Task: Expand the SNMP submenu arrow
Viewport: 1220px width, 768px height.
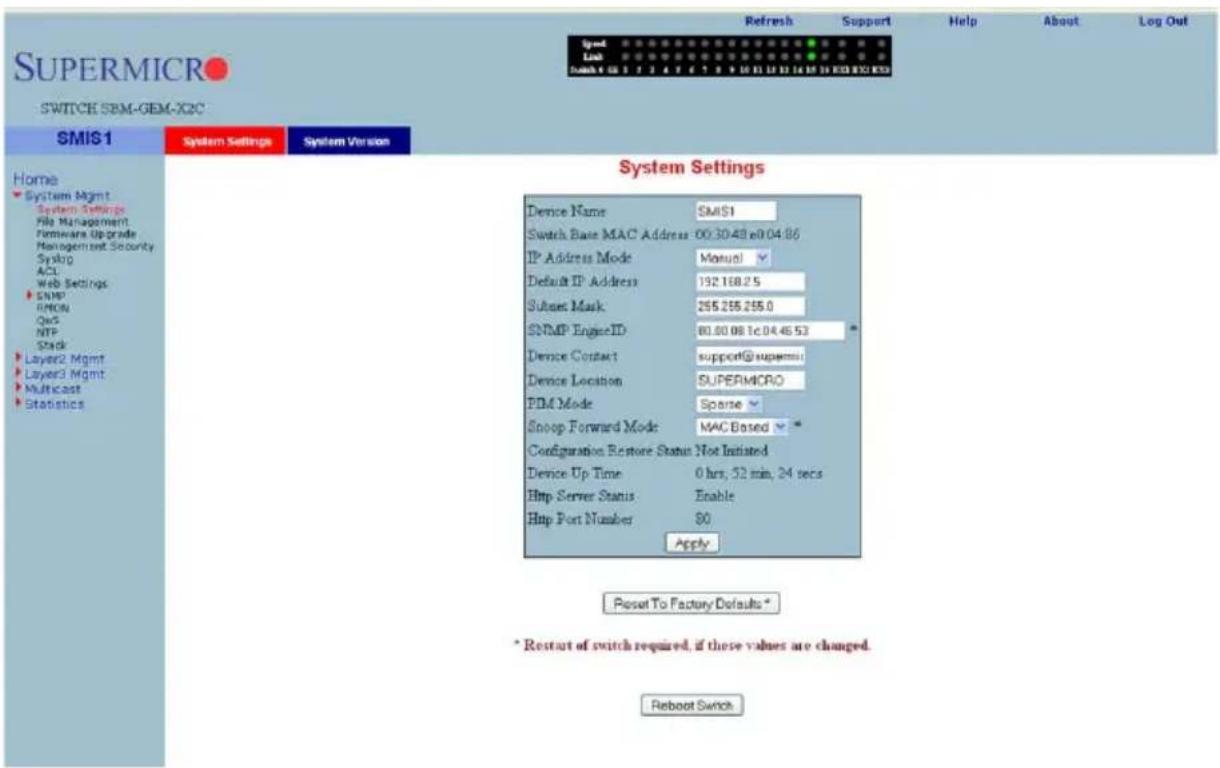Action: (31, 296)
